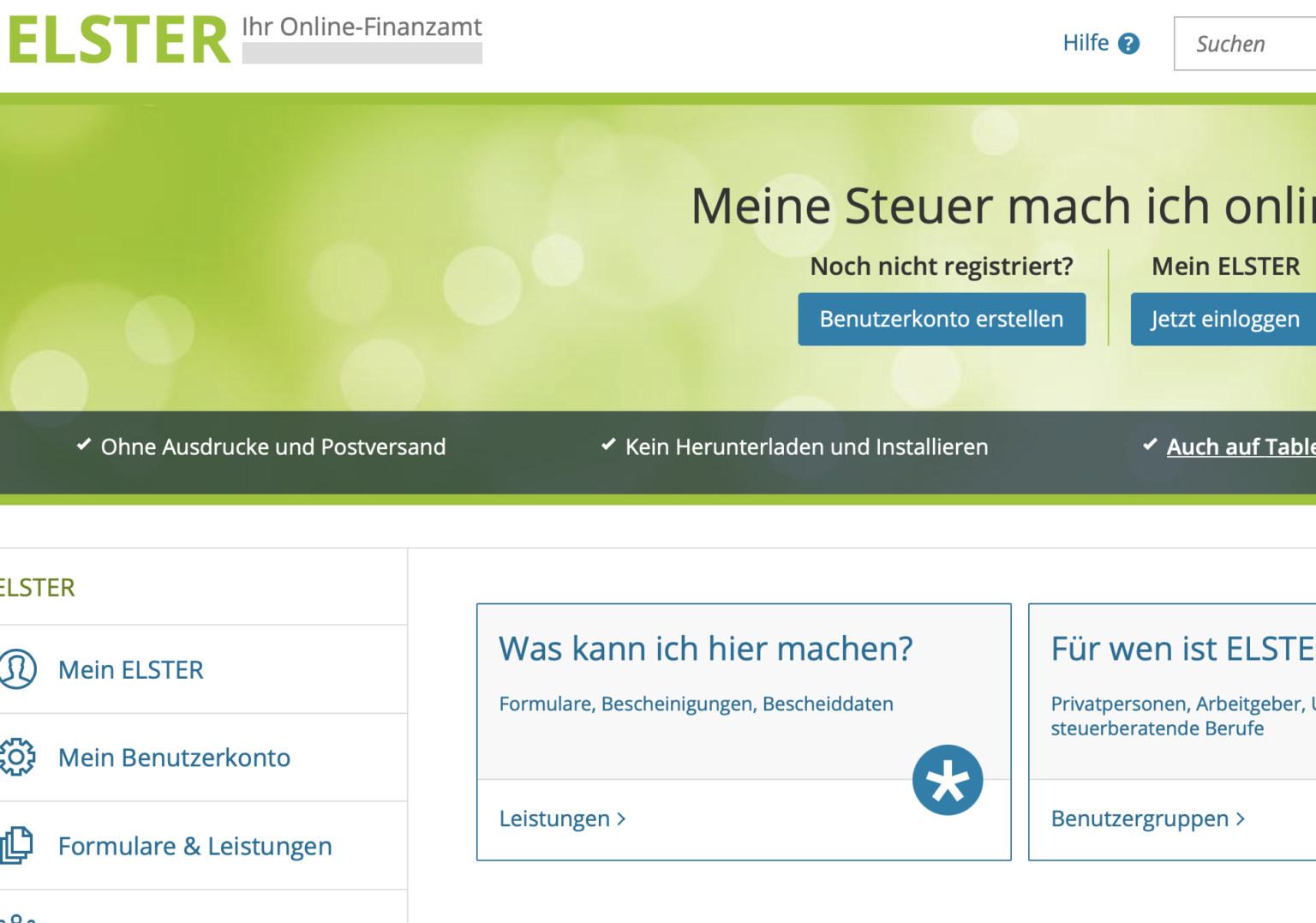
Task: Click the Hilfe link text
Action: point(1086,43)
